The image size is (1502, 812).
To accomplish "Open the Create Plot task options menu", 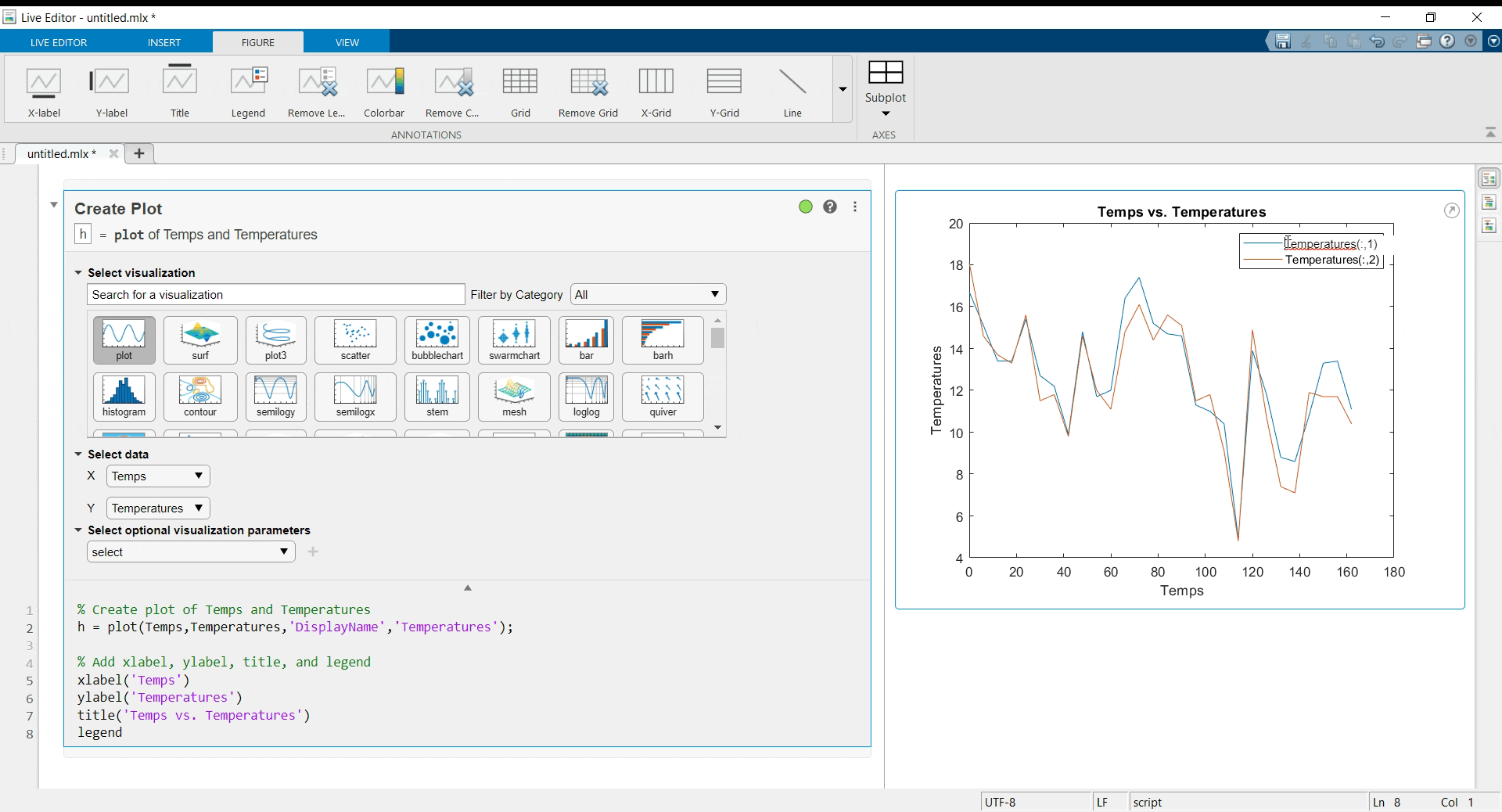I will tap(855, 207).
